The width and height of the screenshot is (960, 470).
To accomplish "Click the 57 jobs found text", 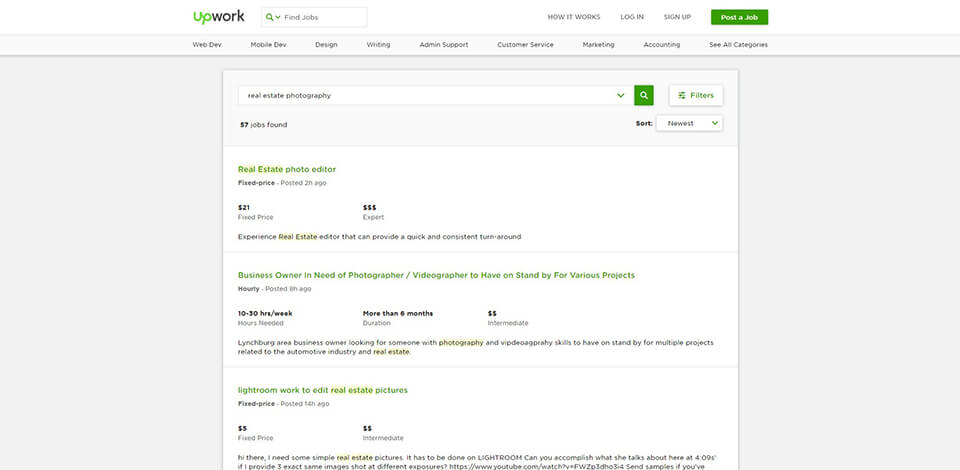I will [x=263, y=125].
